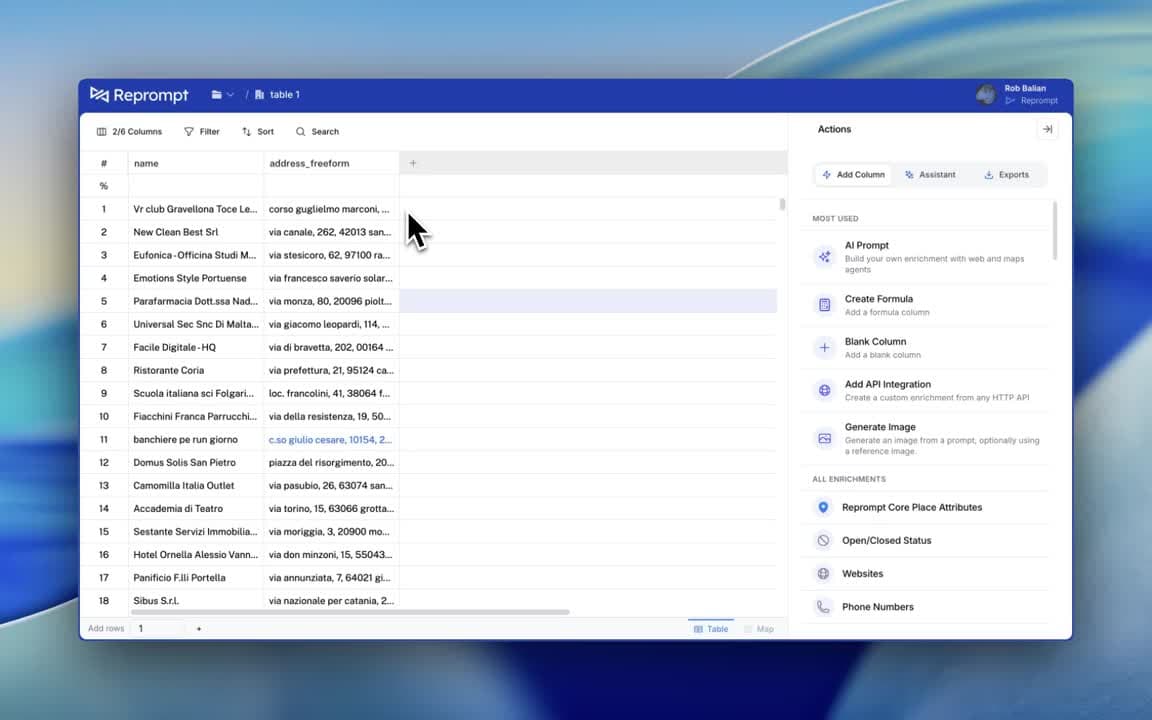The height and width of the screenshot is (720, 1152).
Task: Select the Add Column tab
Action: click(x=853, y=175)
